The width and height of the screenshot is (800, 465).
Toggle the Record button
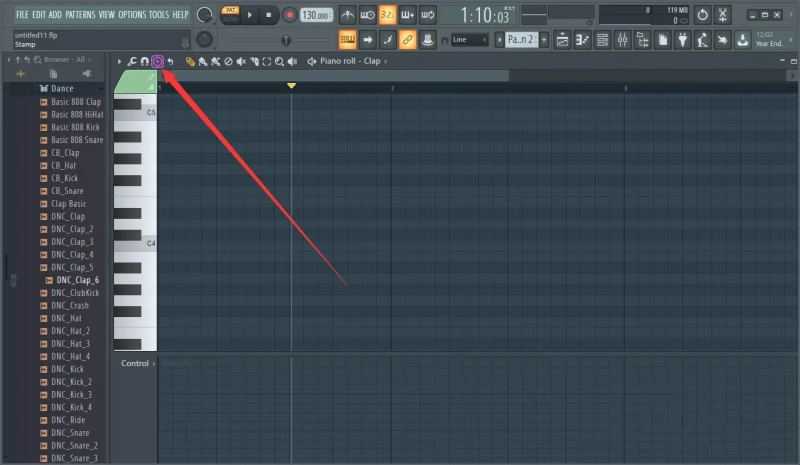[x=289, y=15]
